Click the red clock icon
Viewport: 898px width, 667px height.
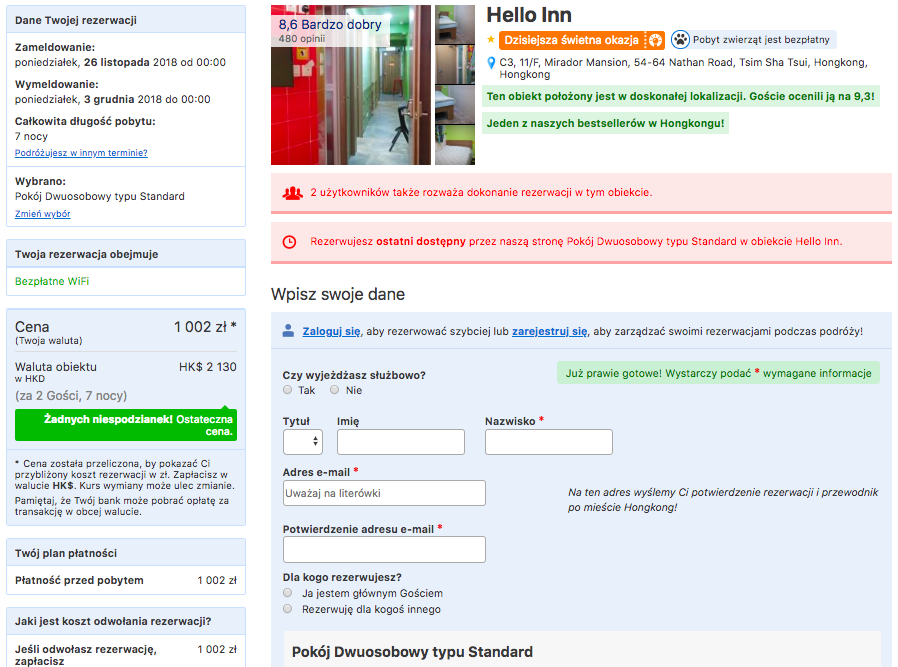(290, 242)
